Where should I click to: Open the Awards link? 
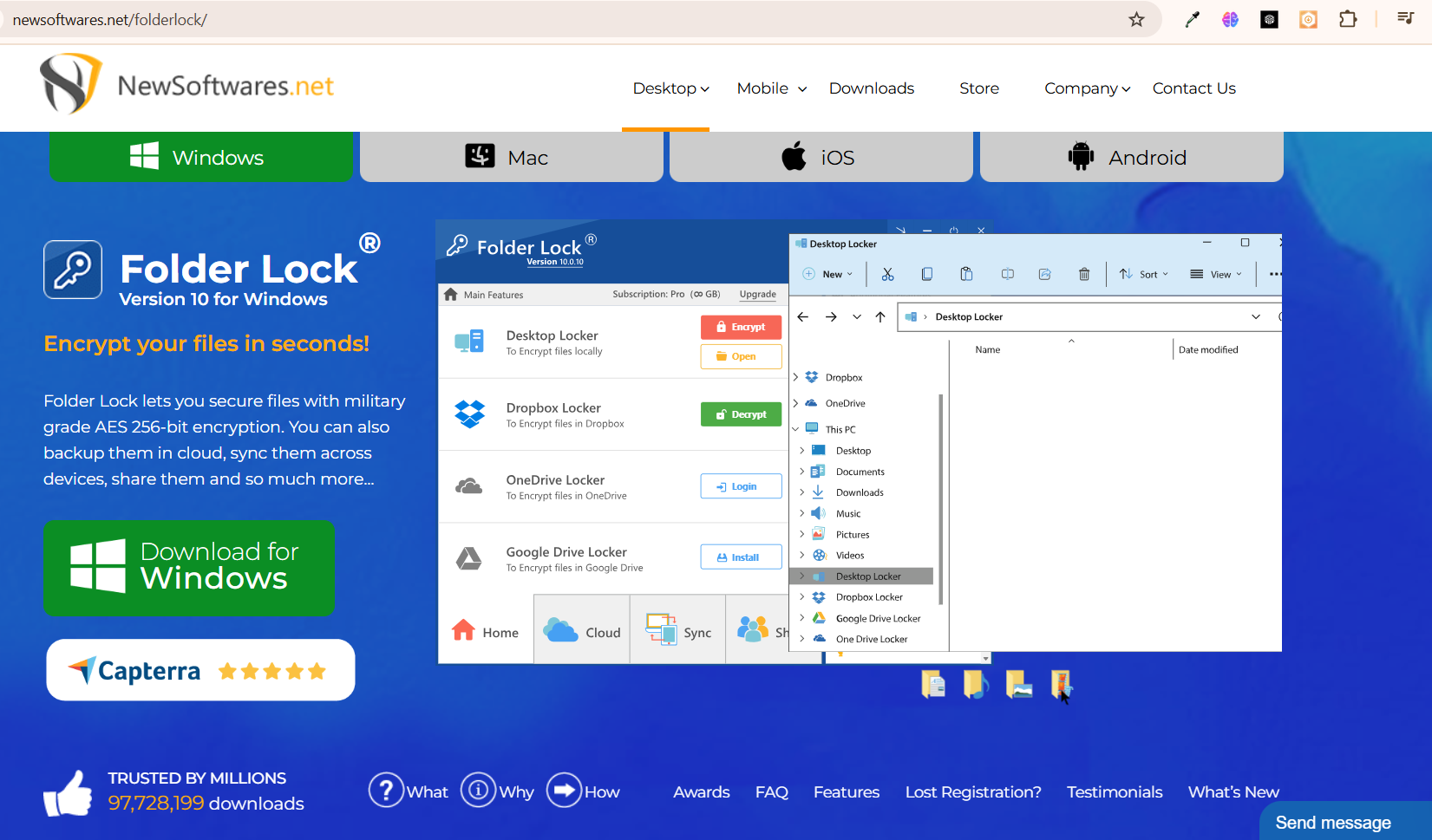click(x=702, y=791)
